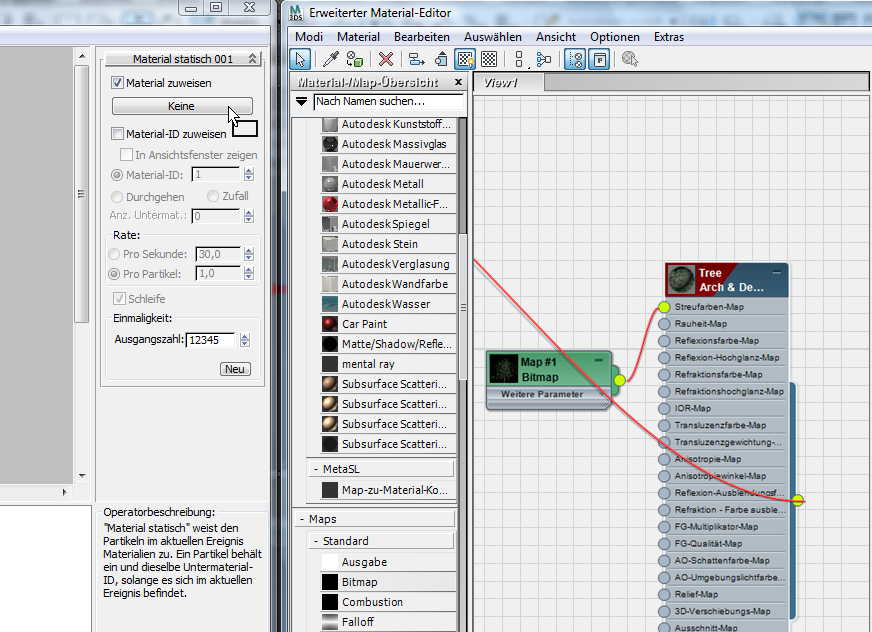Click Streufarben-Map input socket
872x632 pixels.
coord(665,307)
